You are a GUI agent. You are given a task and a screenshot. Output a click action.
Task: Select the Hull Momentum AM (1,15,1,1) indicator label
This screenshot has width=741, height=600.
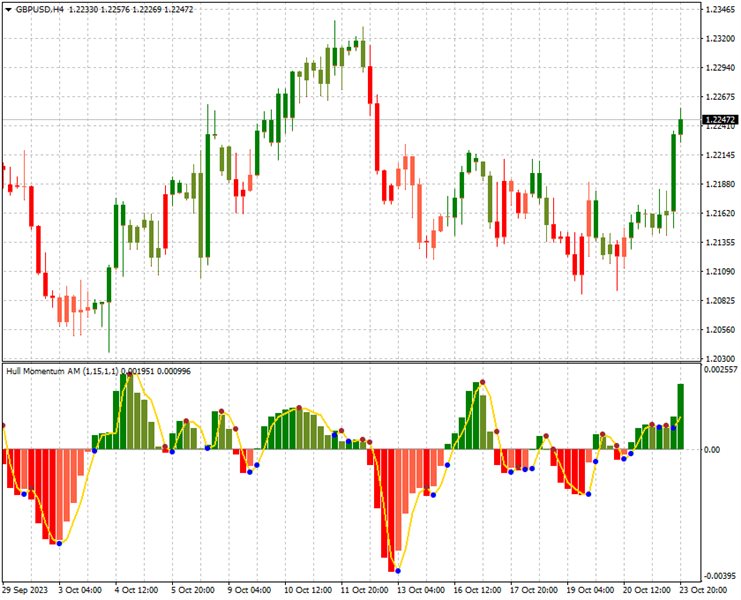tap(62, 371)
